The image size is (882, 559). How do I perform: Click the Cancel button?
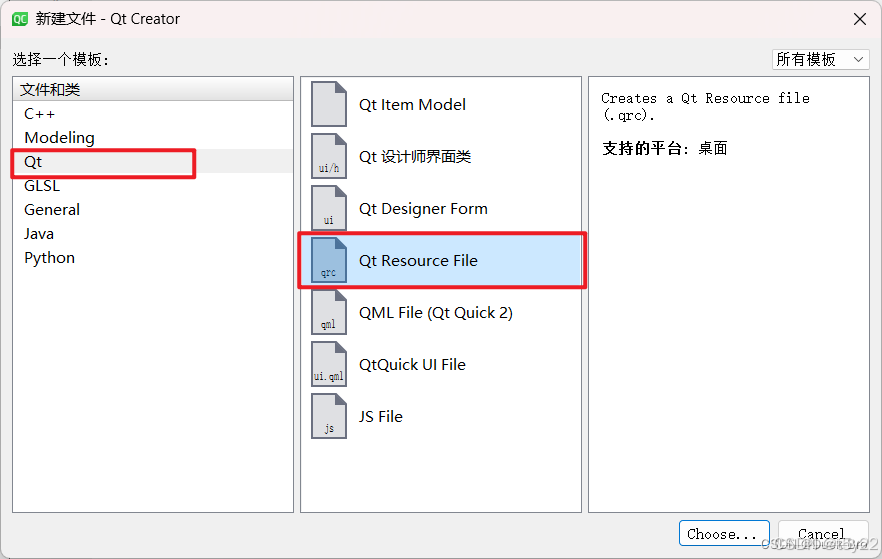(x=823, y=533)
